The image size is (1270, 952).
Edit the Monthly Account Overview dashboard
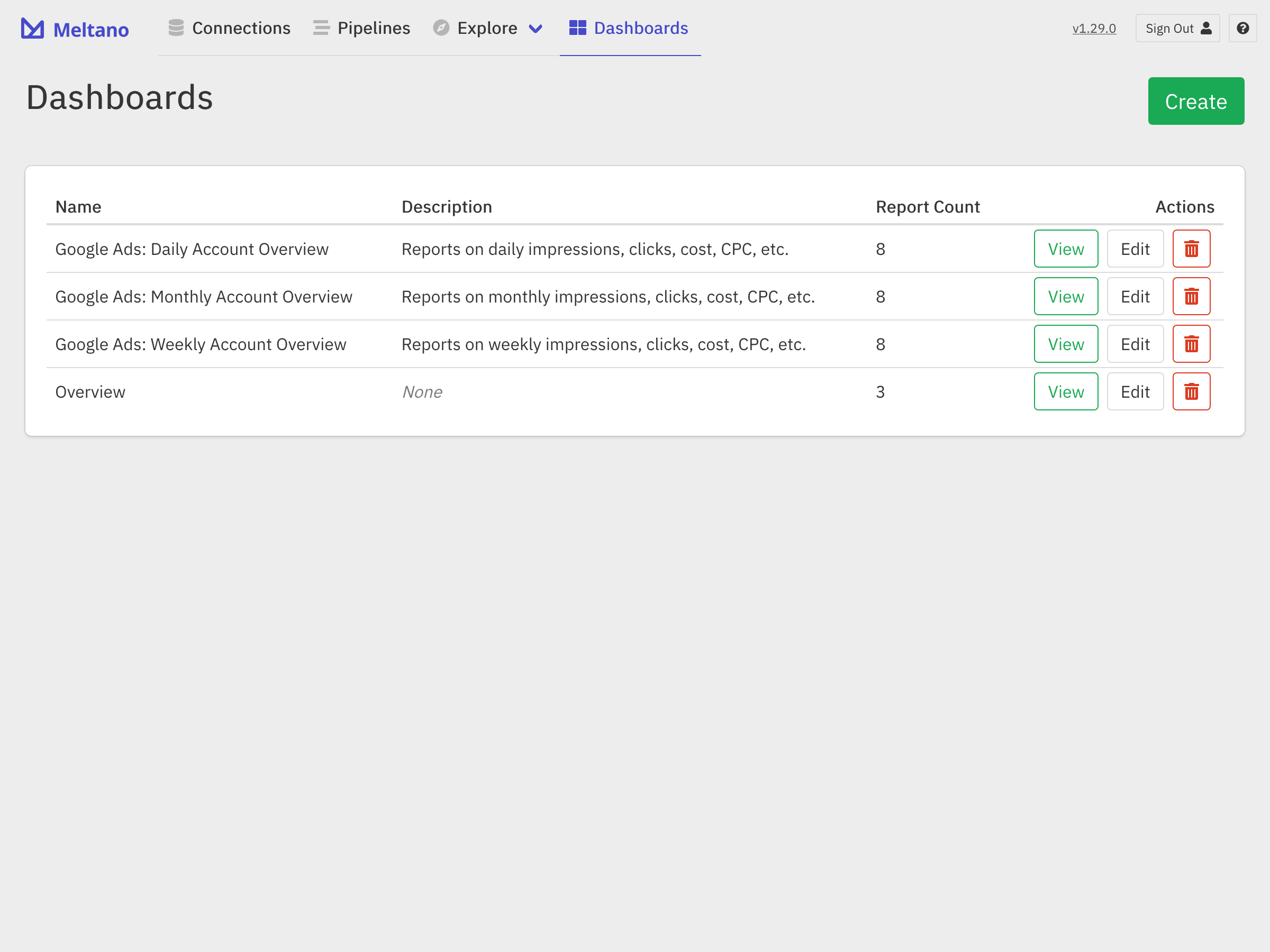[1135, 297]
